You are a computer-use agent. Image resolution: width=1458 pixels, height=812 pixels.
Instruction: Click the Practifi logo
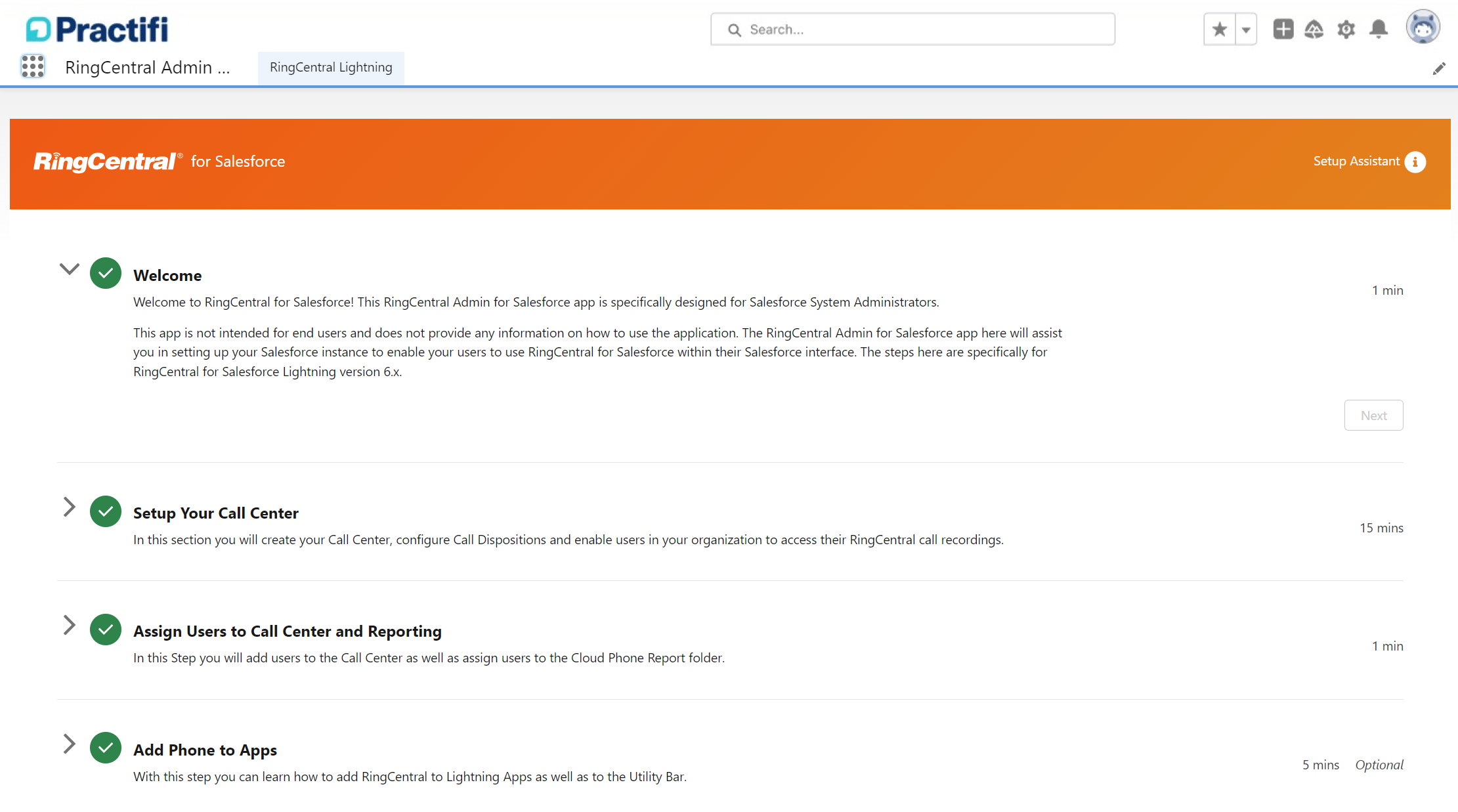point(97,30)
